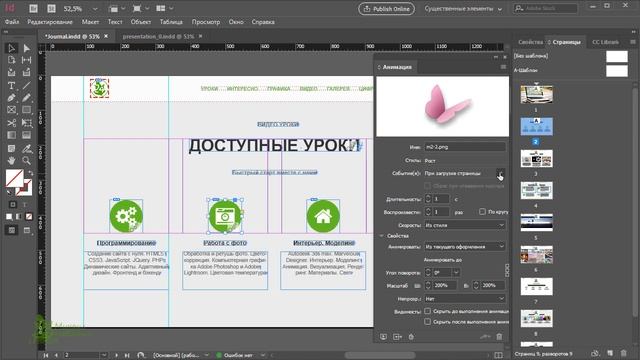The height and width of the screenshot is (360, 640).
Task: Open the workspace switcher dropdown
Action: pyautogui.click(x=464, y=9)
